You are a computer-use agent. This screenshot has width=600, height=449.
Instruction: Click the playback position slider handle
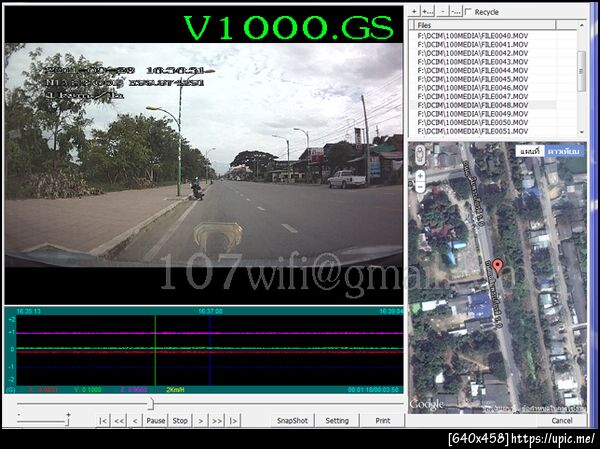[152, 403]
